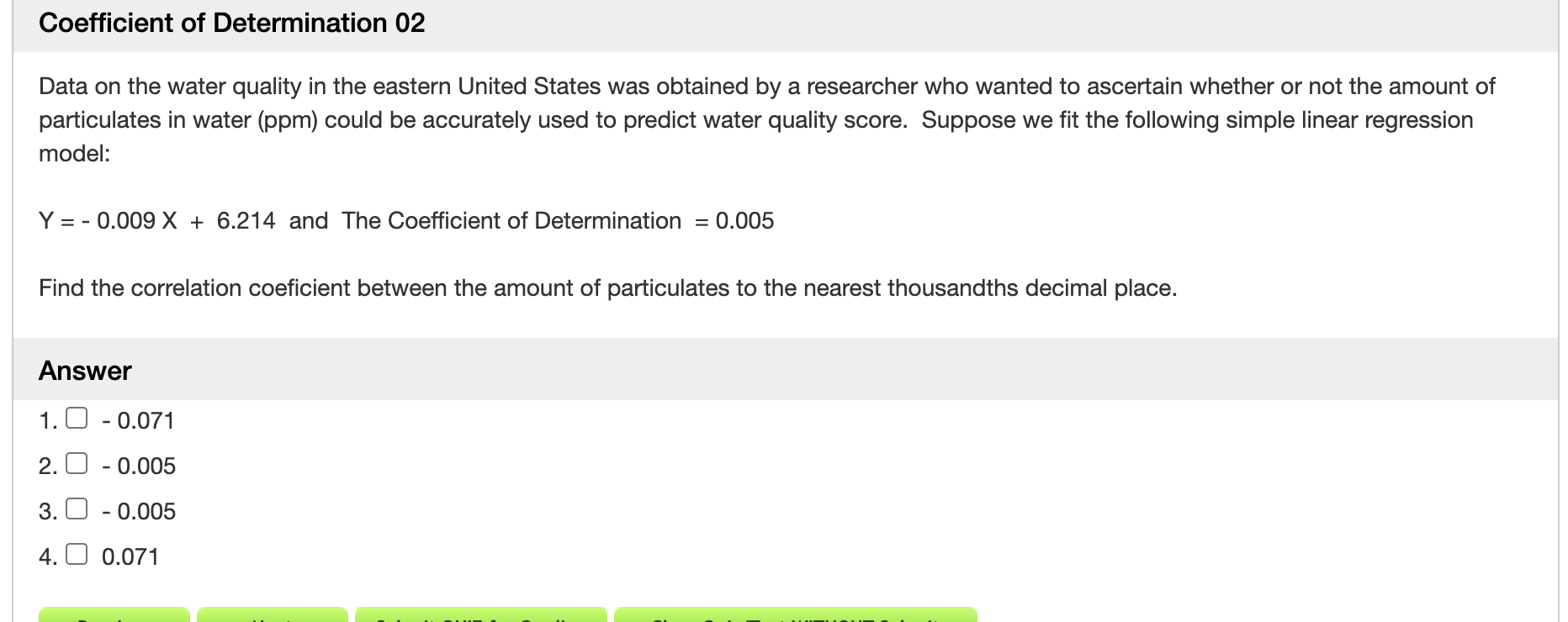This screenshot has width=1568, height=622.
Task: Click the label text "- 0.005" of option 2
Action: [138, 466]
